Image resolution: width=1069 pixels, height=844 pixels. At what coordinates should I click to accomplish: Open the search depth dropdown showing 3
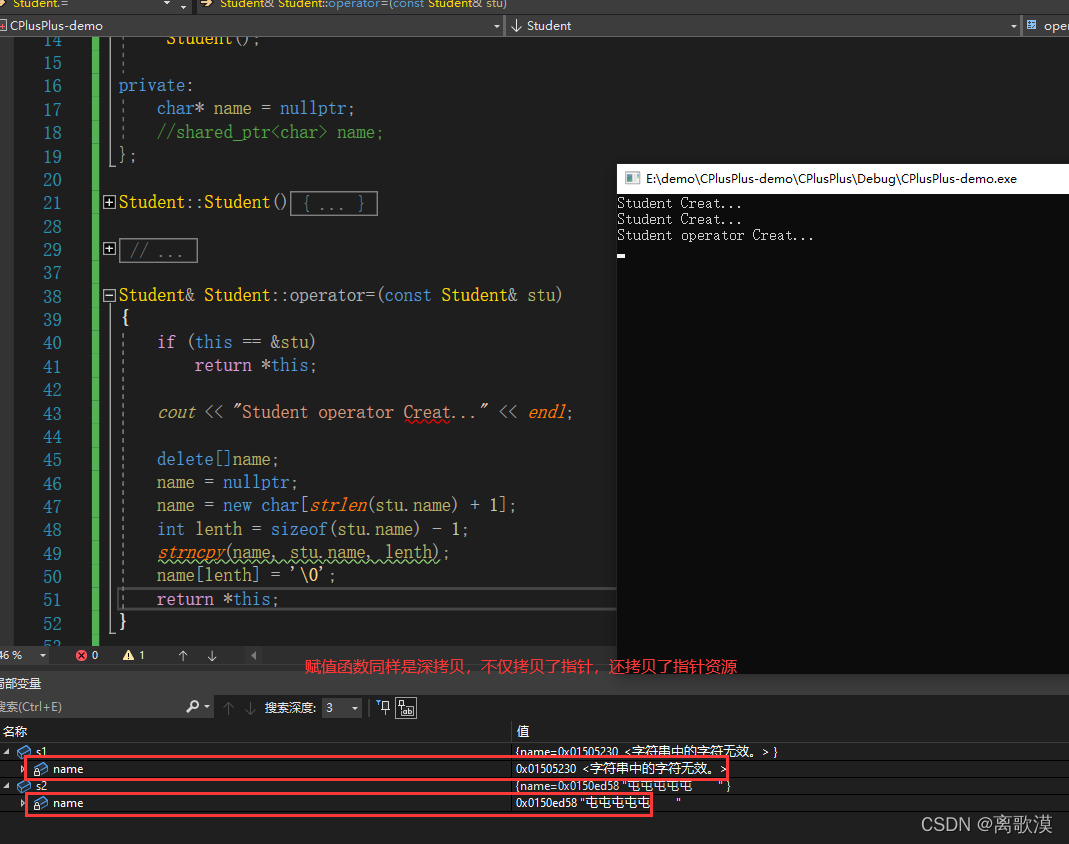[342, 708]
